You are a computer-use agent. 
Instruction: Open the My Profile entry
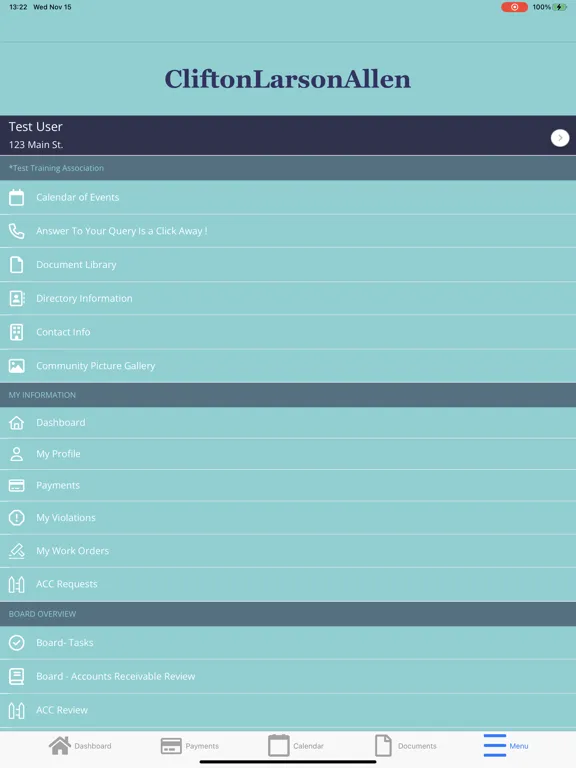click(288, 454)
